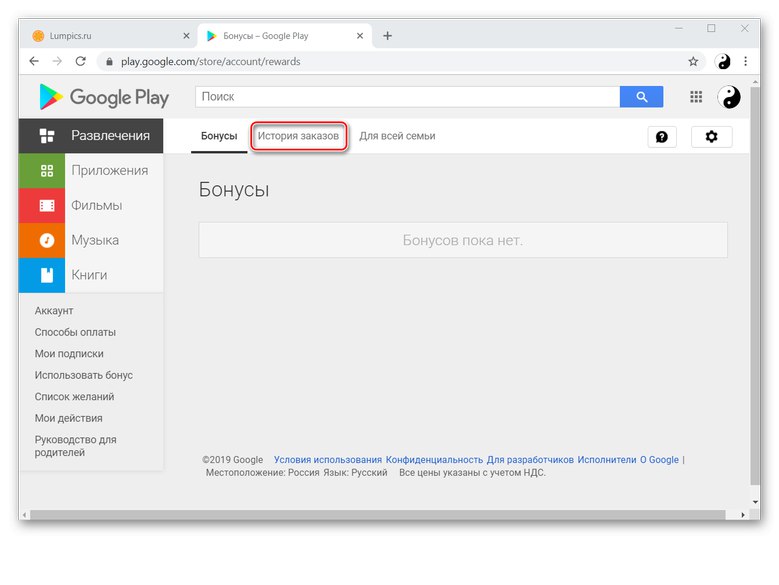The height and width of the screenshot is (585, 779).
Task: Open Мои подписки link
Action: 69,354
